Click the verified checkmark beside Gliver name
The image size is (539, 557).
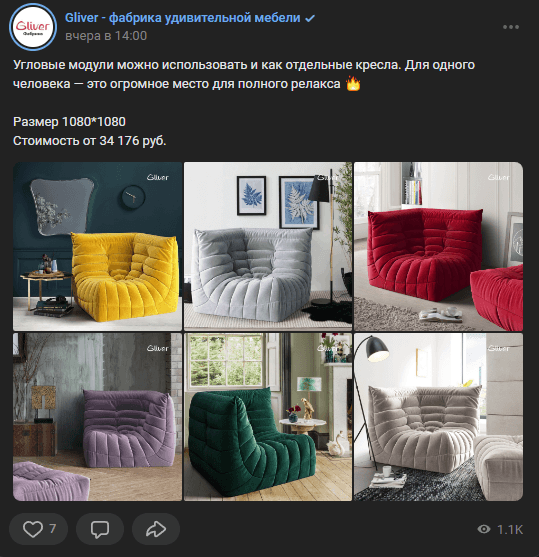pyautogui.click(x=310, y=18)
